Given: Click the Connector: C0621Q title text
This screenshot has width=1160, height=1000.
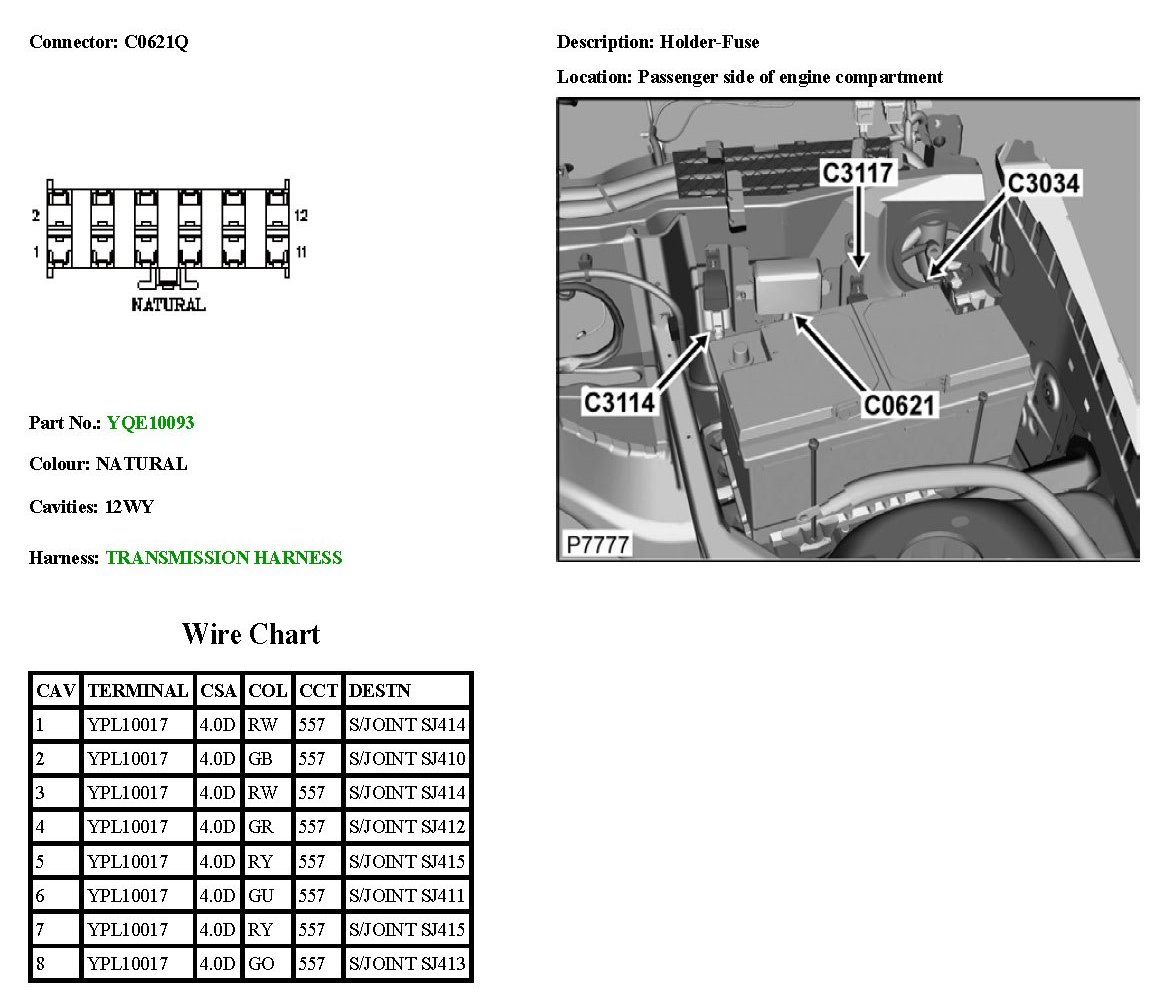Looking at the screenshot, I should click(108, 42).
